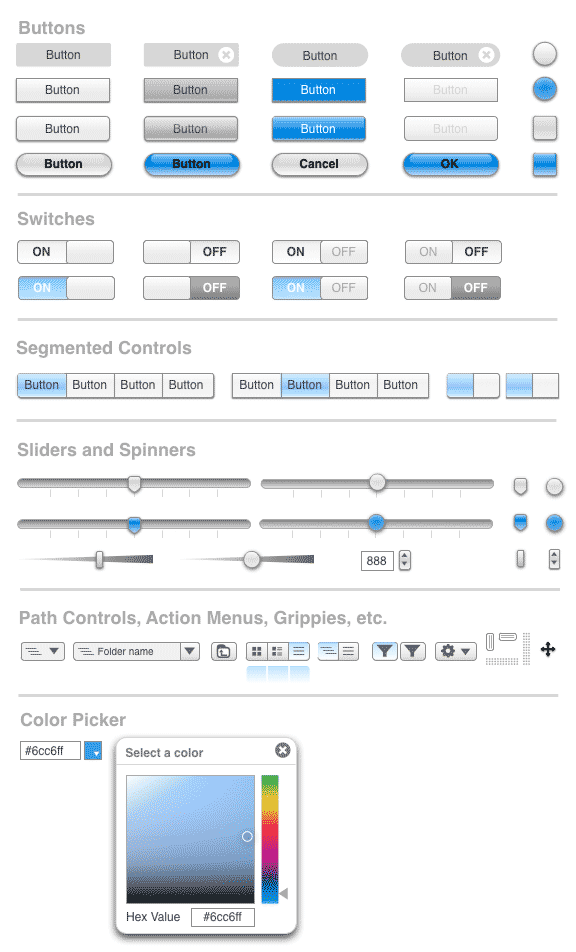Click the blue OK button
Screen dimensions: 576x952
pos(450,164)
